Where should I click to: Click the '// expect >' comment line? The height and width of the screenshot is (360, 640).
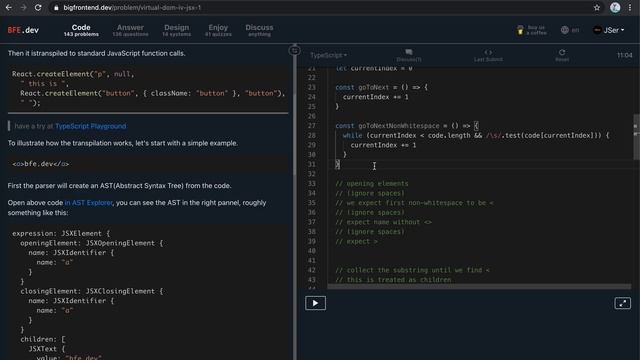[356, 242]
